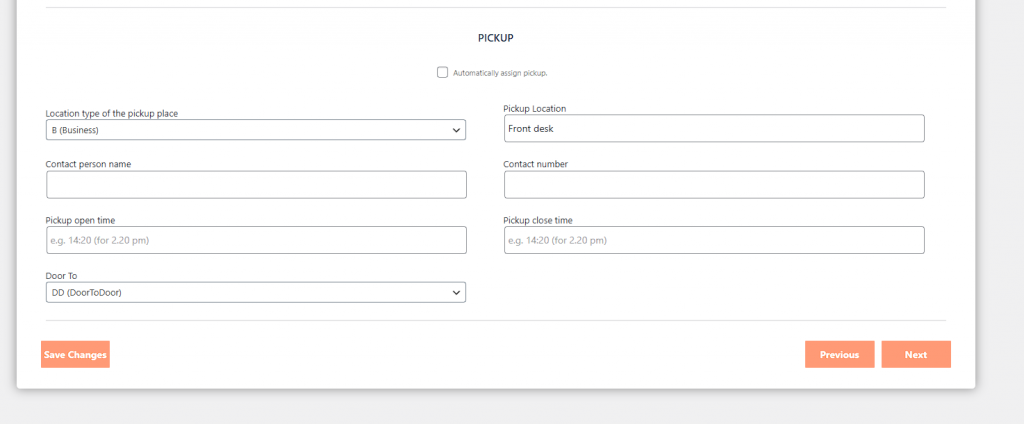Viewport: 1024px width, 424px height.
Task: Click the 'Pickup close time' label
Action: (x=538, y=220)
